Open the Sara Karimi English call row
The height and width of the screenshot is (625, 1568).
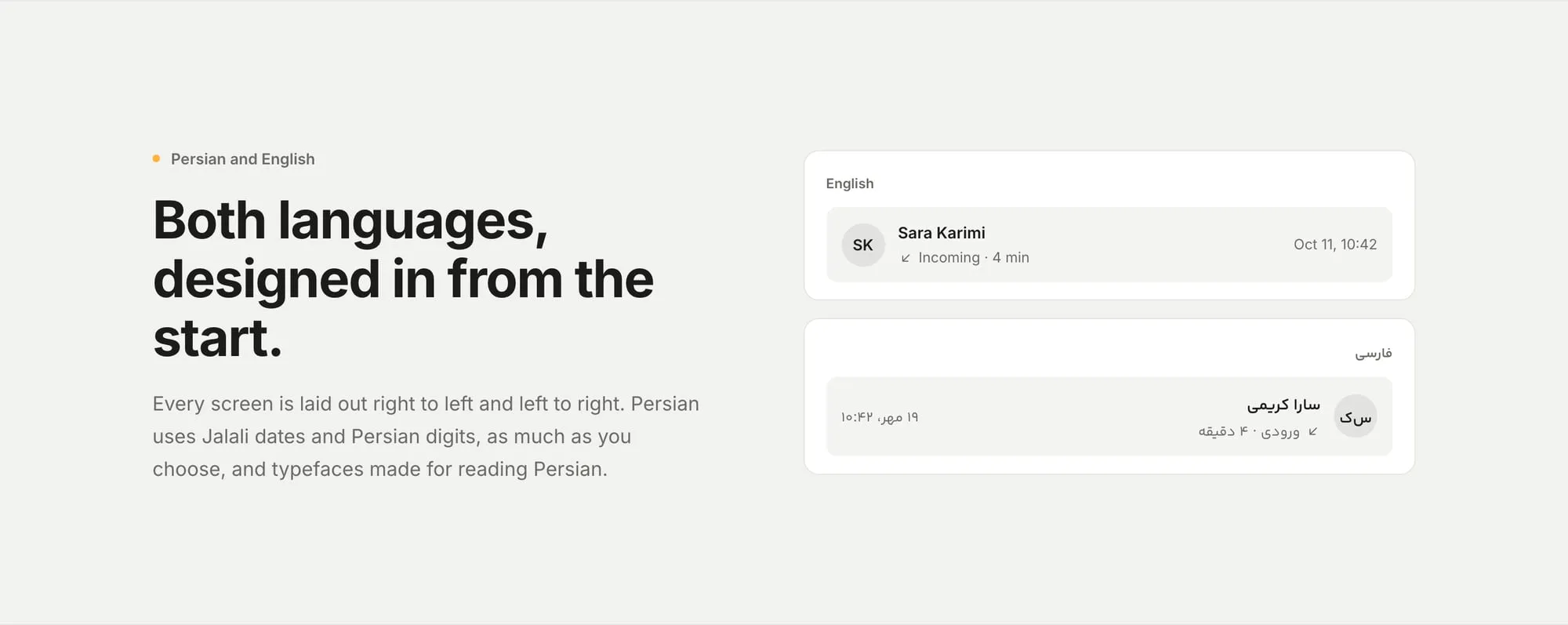click(x=1109, y=245)
